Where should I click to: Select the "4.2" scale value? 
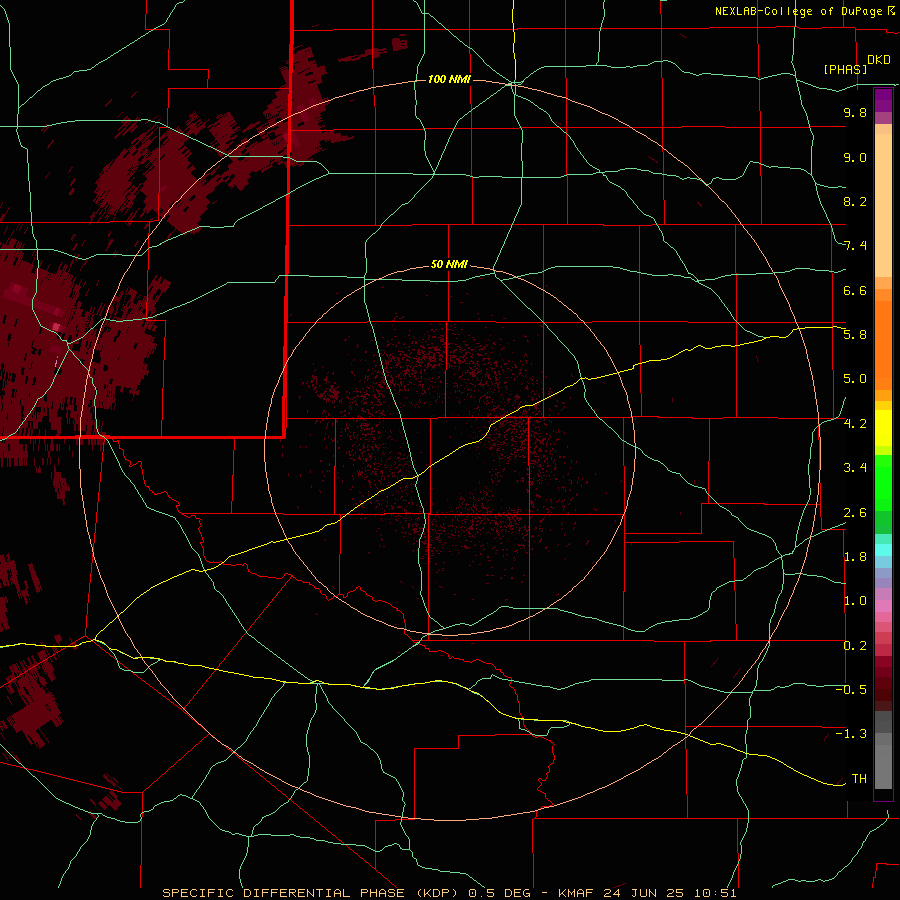pos(855,424)
